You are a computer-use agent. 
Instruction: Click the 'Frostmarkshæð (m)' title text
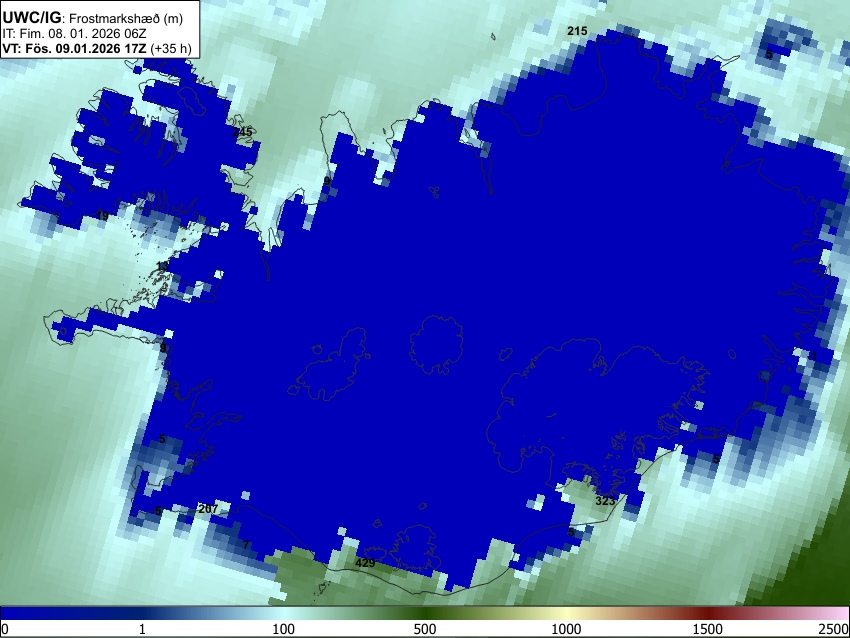point(126,18)
